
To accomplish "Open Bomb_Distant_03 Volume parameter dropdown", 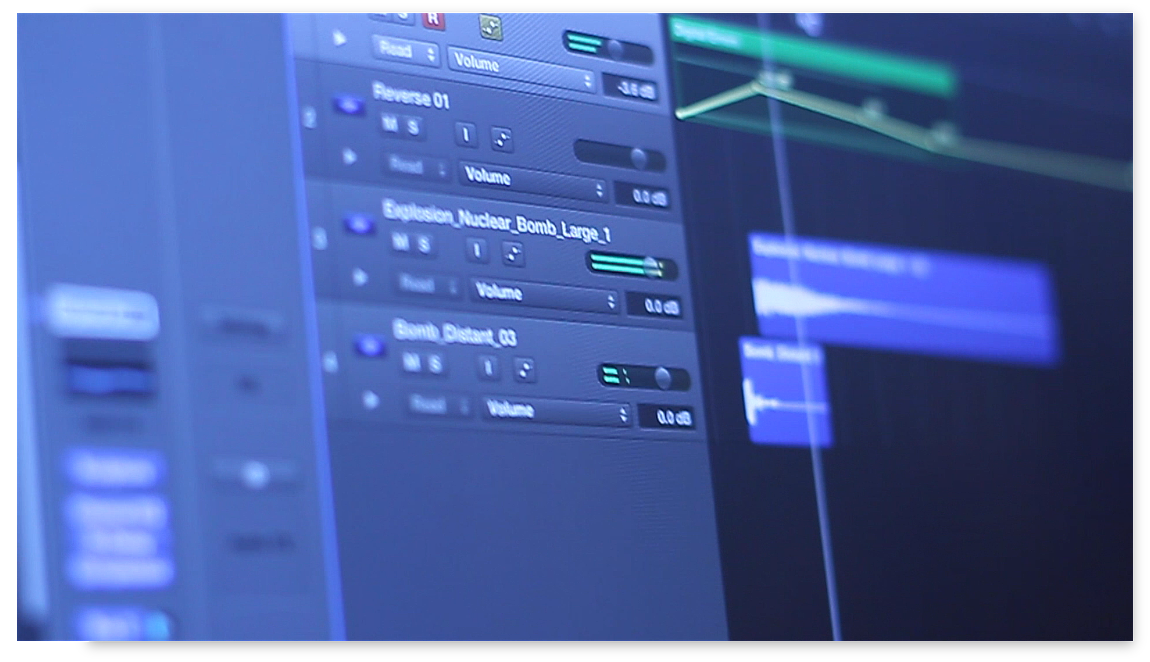I will (x=557, y=410).
